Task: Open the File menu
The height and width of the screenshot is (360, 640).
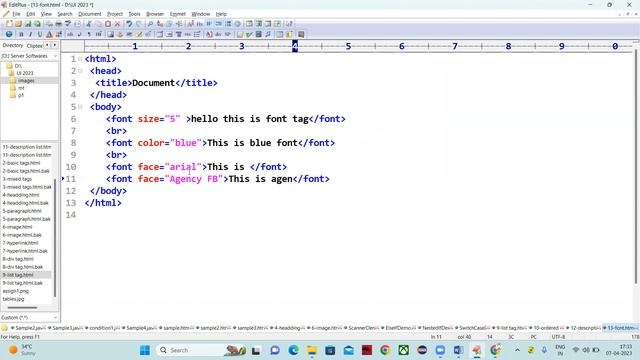Action: coord(16,14)
